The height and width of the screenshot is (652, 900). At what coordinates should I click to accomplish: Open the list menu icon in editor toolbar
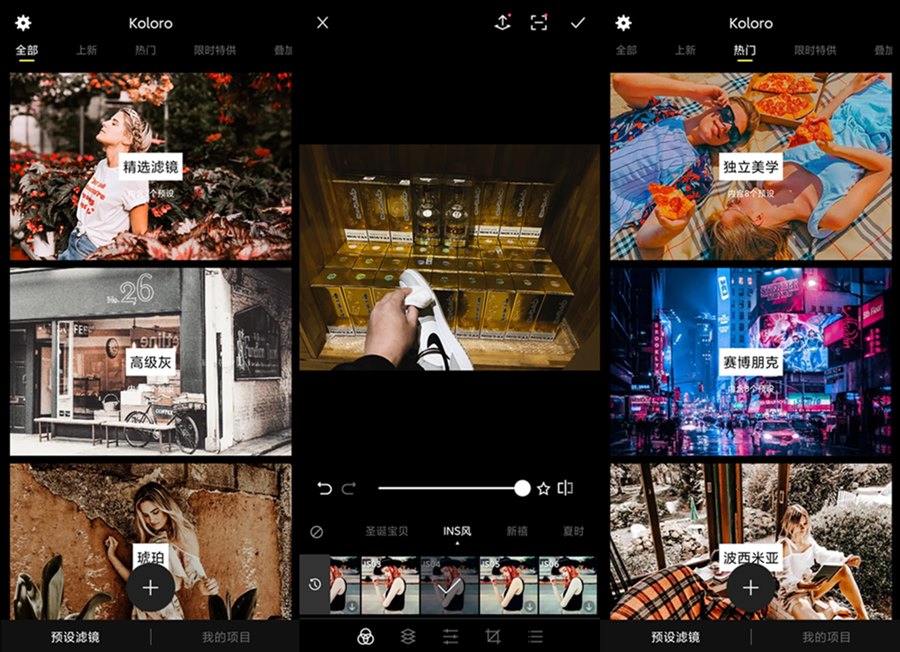(535, 635)
